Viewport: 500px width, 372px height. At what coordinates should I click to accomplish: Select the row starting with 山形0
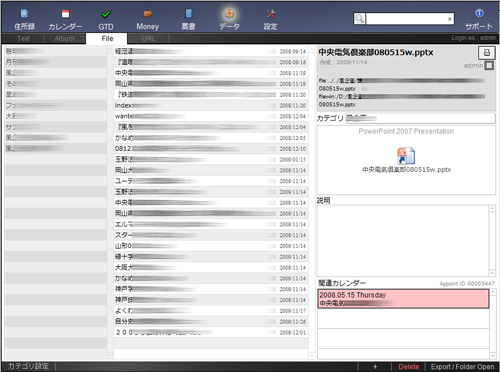pyautogui.click(x=211, y=246)
